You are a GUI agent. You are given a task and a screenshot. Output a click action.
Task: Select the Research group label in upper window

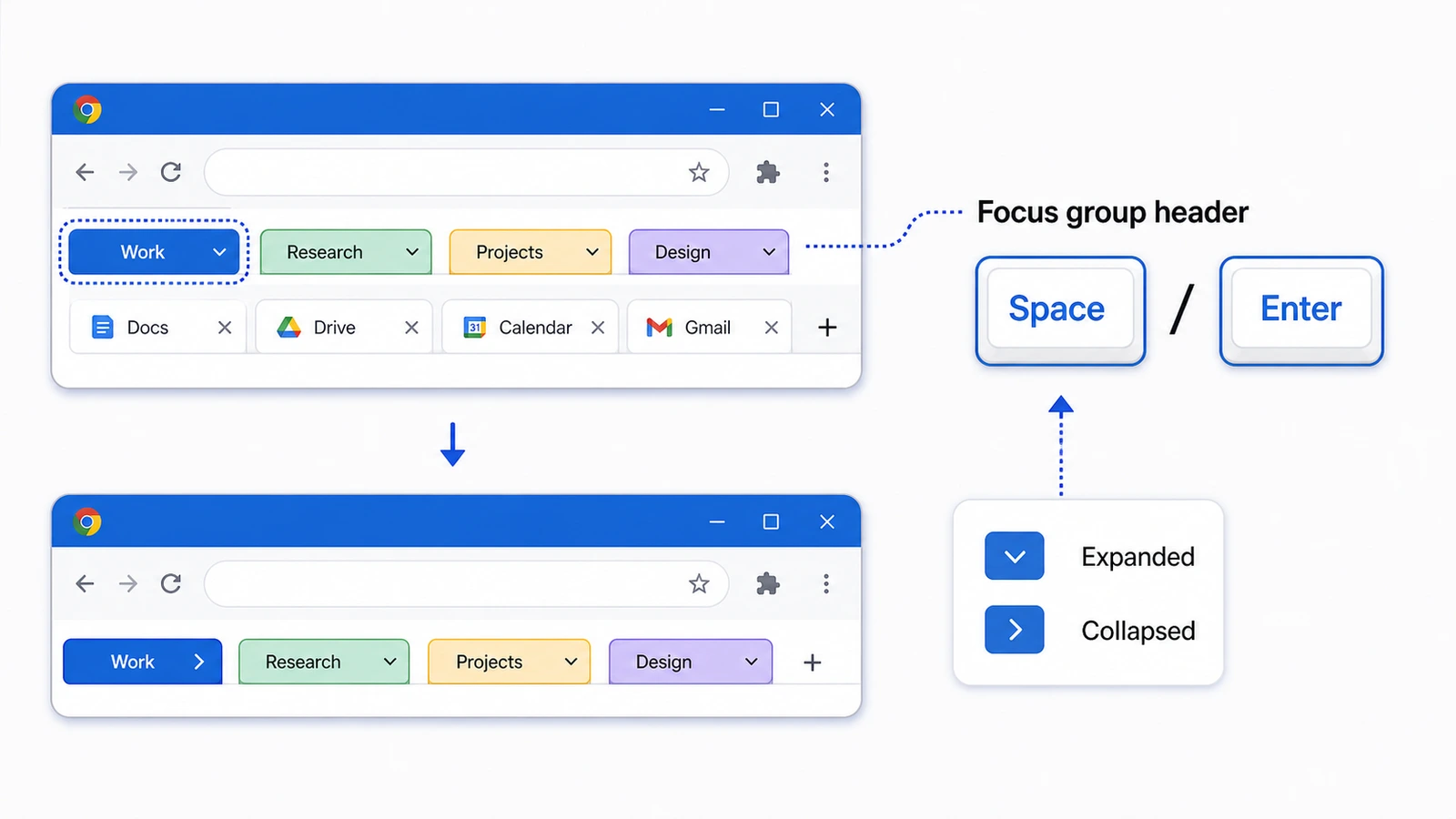point(325,252)
